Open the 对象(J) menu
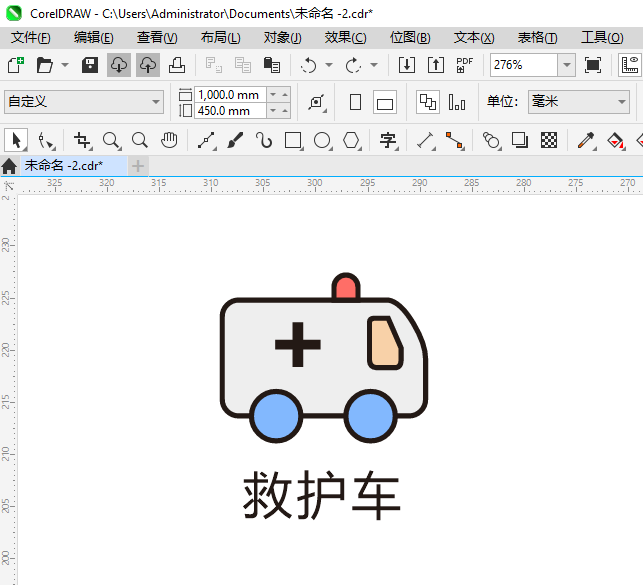 [283, 38]
